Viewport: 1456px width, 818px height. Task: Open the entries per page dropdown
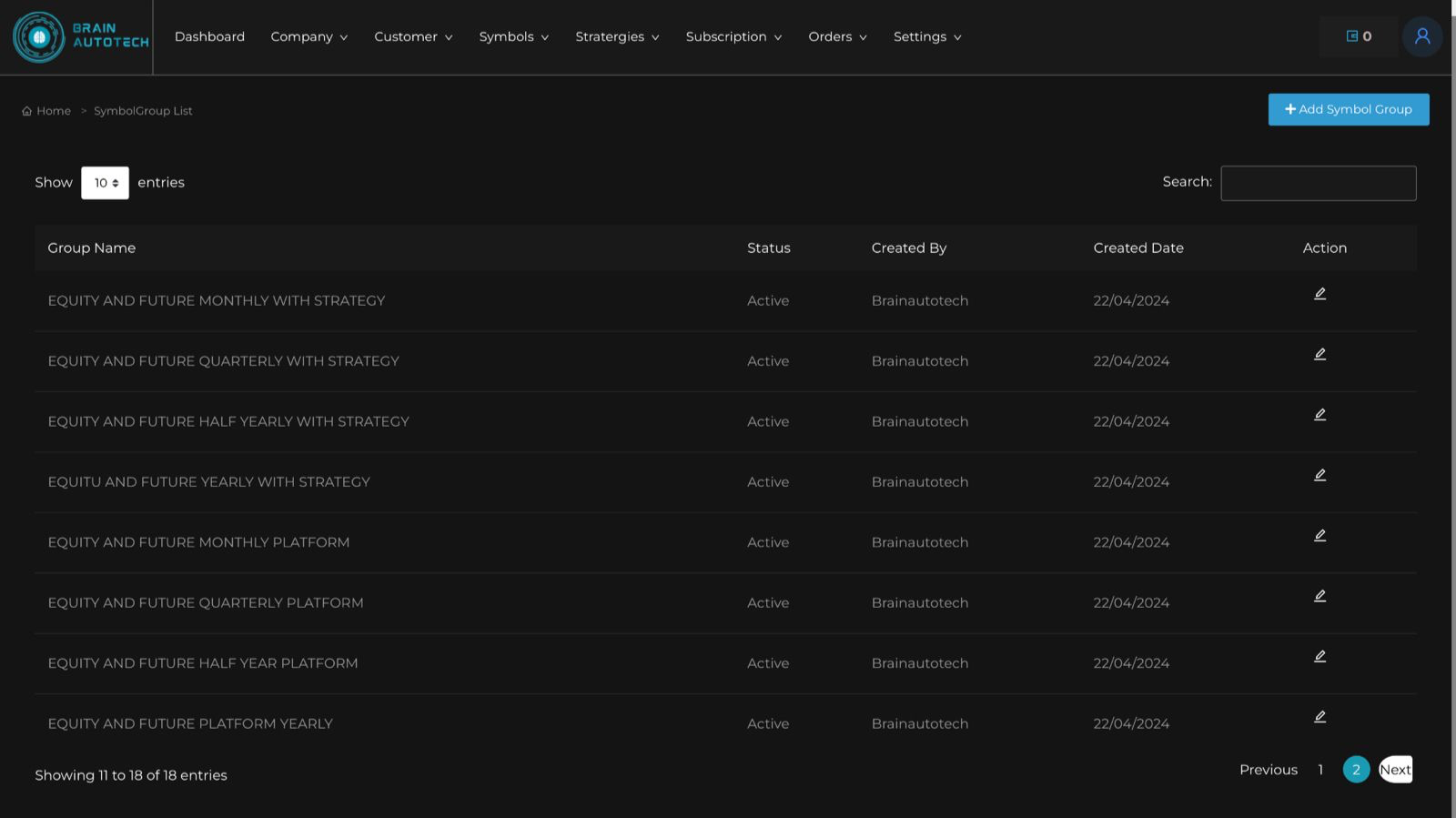click(106, 183)
